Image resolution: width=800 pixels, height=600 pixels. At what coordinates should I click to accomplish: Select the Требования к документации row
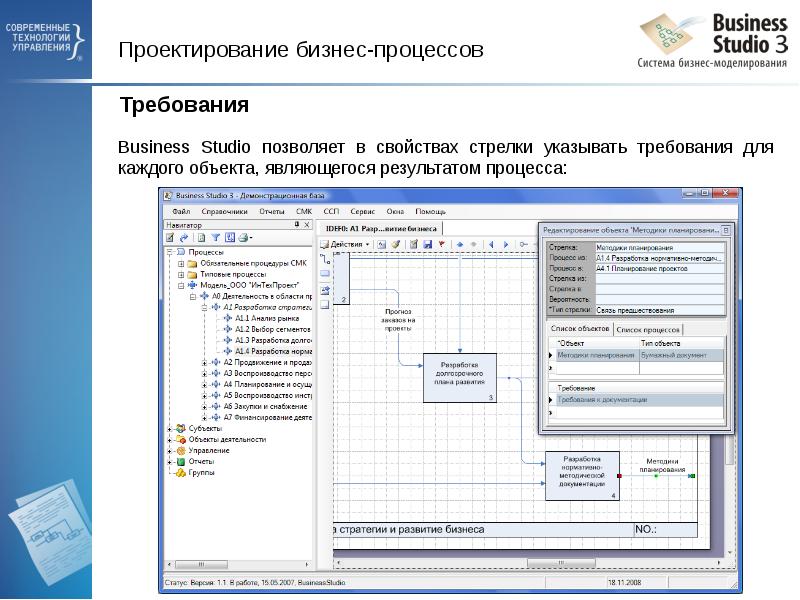(x=639, y=400)
